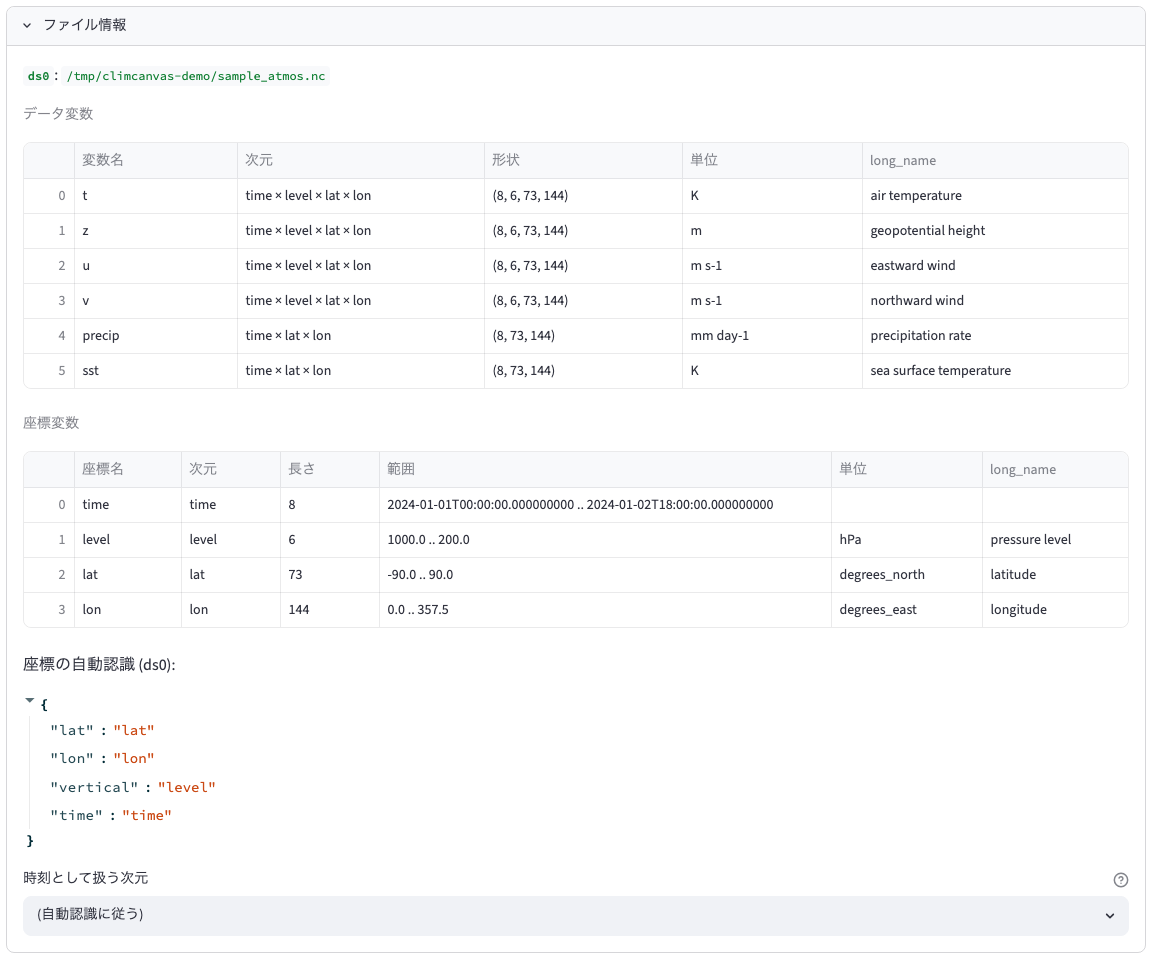
Task: Click the help icon beside 時刻として扱う次元
Action: [x=1120, y=879]
